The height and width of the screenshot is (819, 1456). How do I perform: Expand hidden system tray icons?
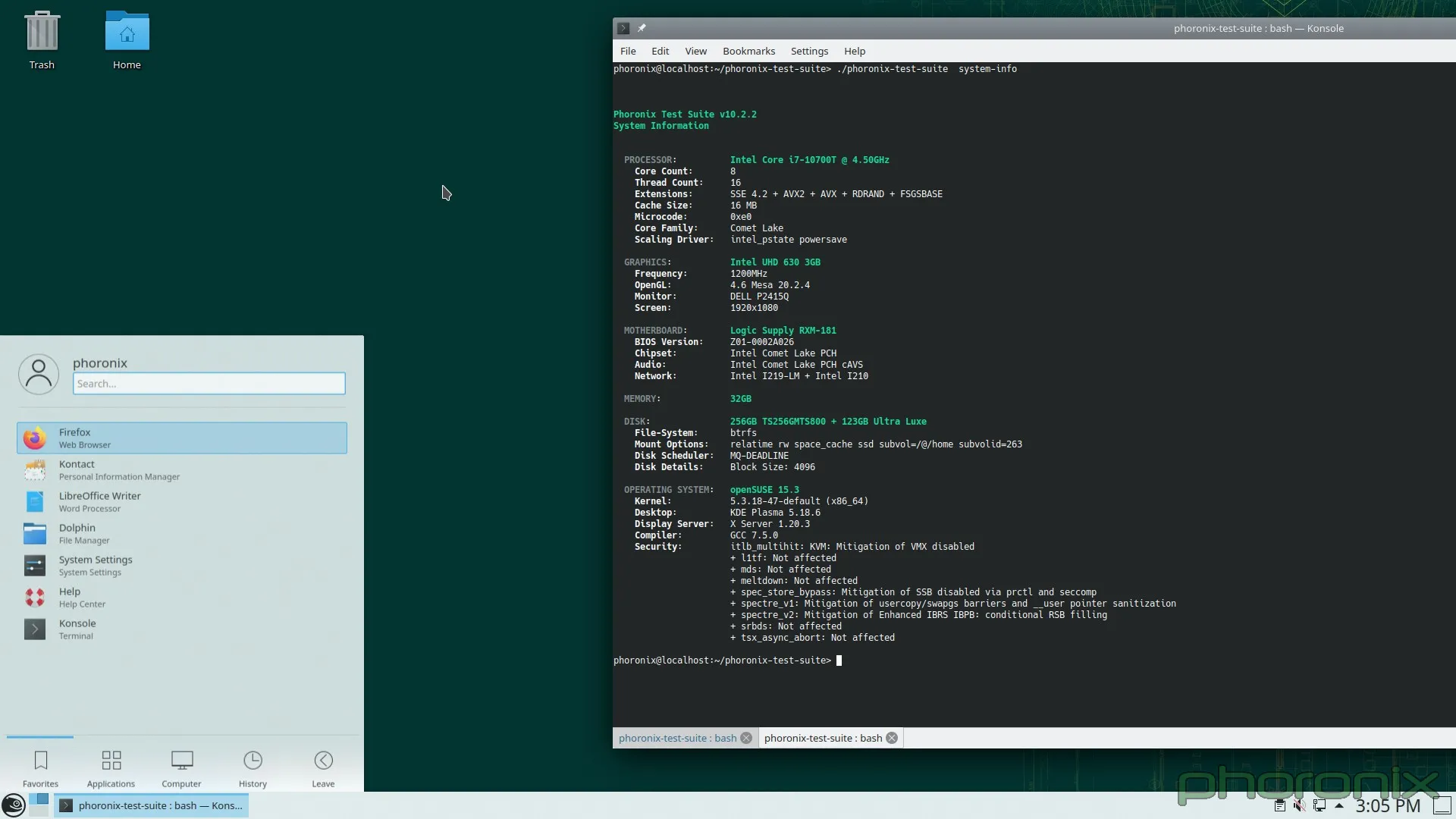1338,805
